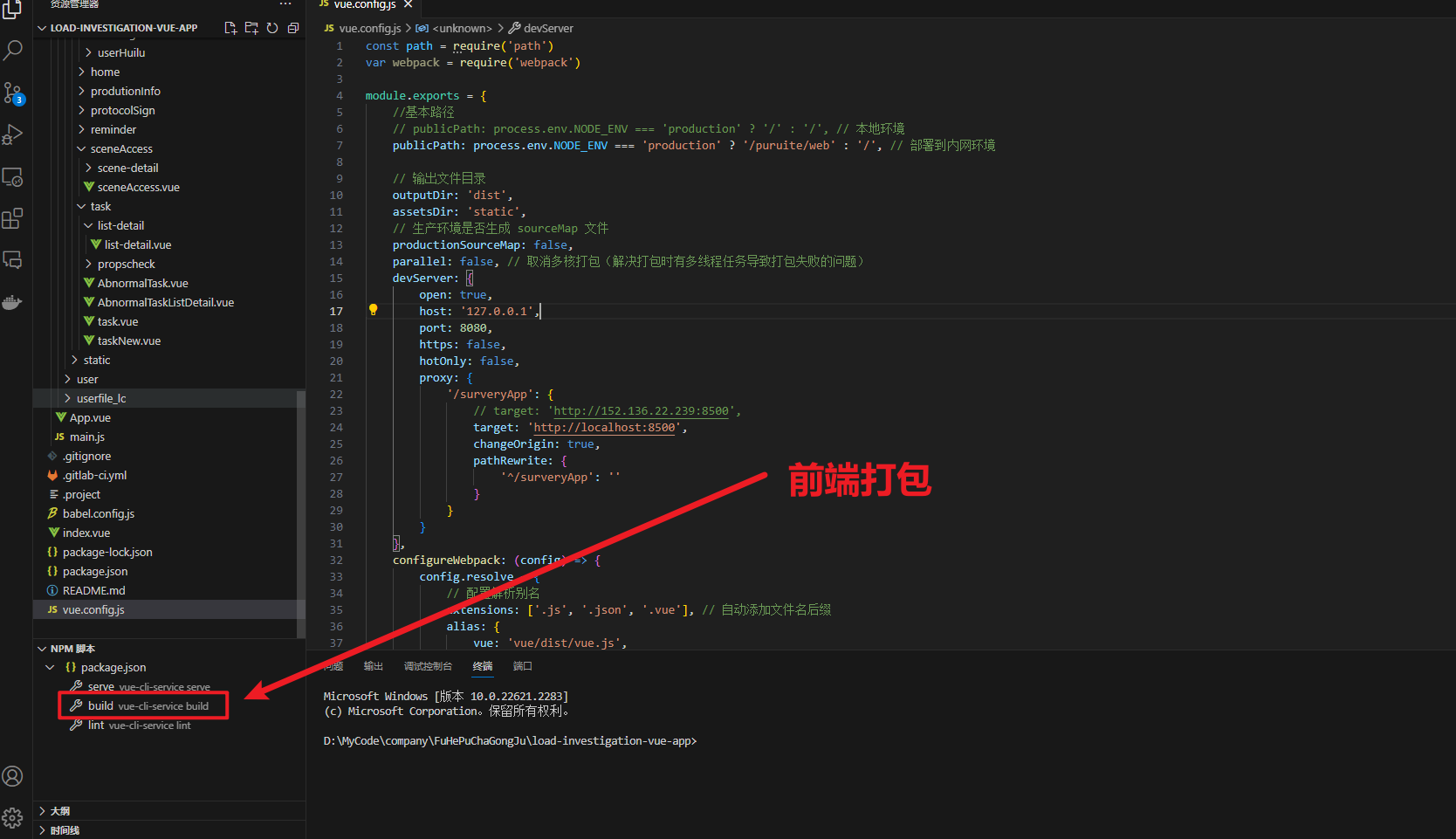Viewport: 1456px width, 839px height.
Task: Open Source Control view with badge 3
Action: (13, 93)
